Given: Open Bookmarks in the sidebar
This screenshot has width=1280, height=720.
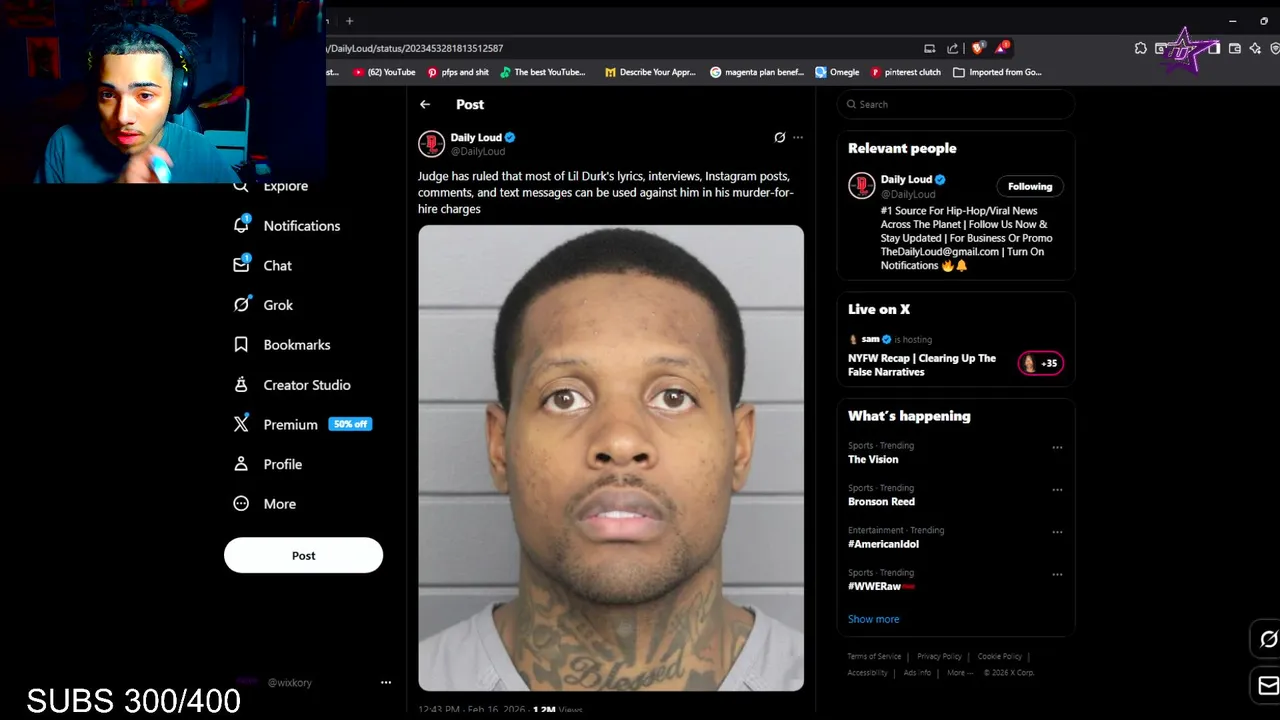Looking at the screenshot, I should 296,345.
